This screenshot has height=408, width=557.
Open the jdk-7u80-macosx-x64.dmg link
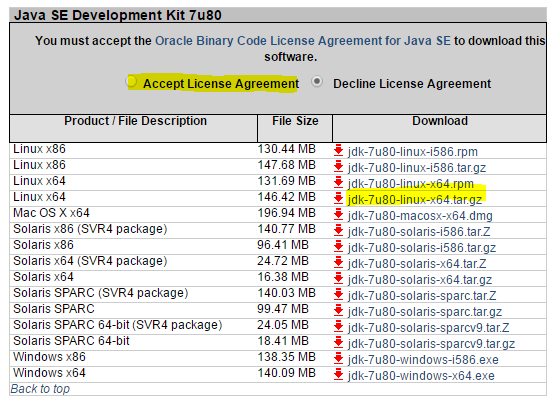pyautogui.click(x=420, y=216)
